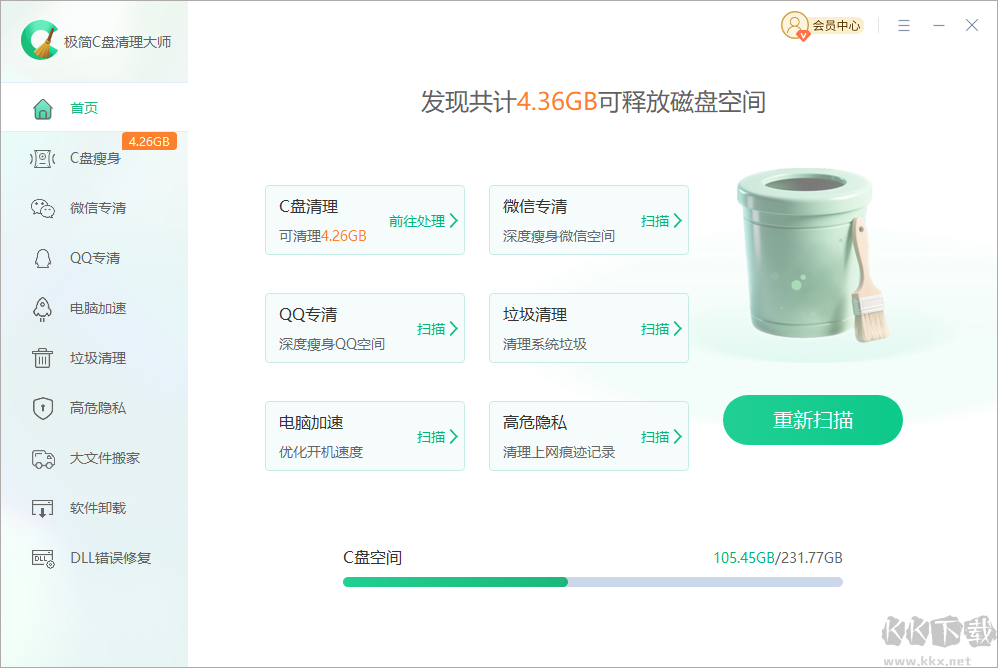Open 首页 tab in sidebar
Viewport: 998px width, 668px height.
coord(94,108)
